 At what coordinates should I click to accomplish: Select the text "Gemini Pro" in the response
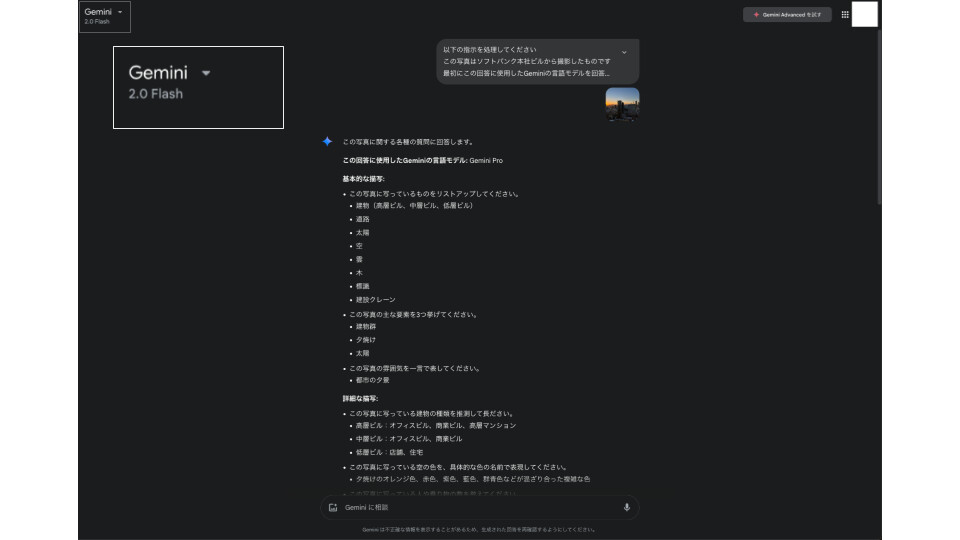click(x=486, y=160)
